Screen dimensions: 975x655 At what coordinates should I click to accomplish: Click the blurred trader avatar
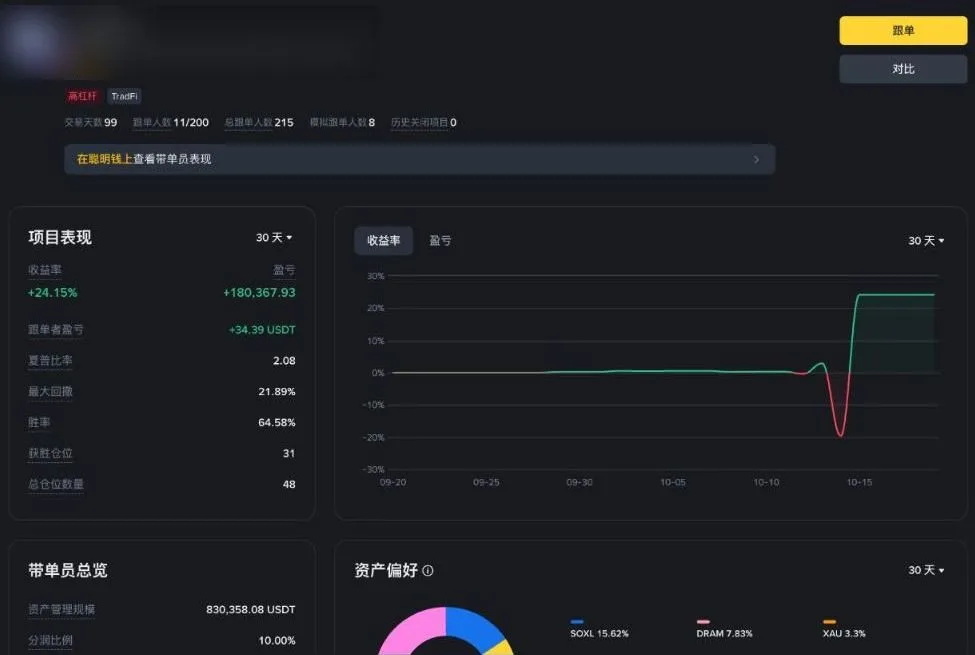(34, 42)
